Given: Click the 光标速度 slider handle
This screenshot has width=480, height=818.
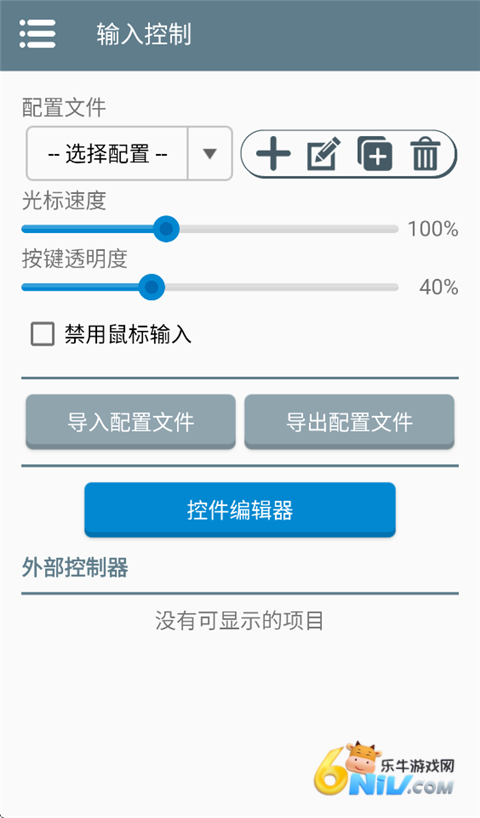Looking at the screenshot, I should (166, 228).
